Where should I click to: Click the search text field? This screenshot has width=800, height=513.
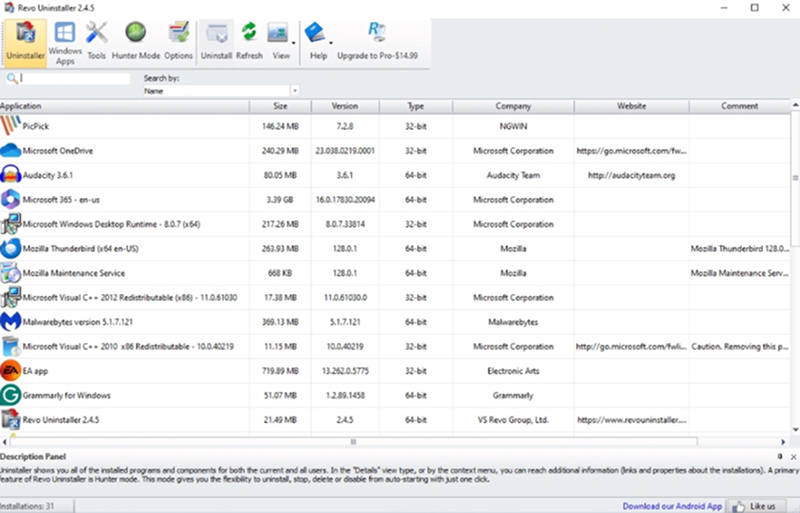[75, 79]
